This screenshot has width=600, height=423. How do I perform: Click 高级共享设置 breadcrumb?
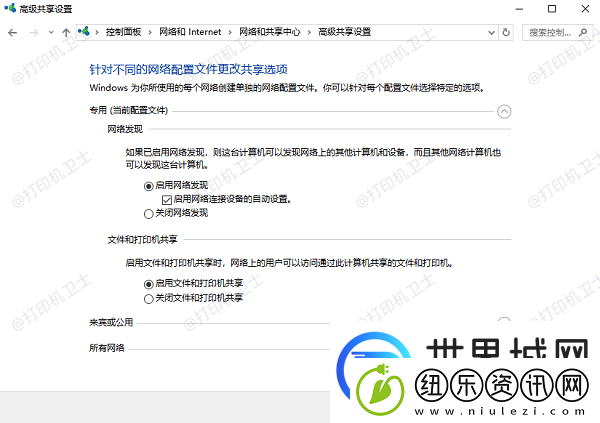(344, 32)
